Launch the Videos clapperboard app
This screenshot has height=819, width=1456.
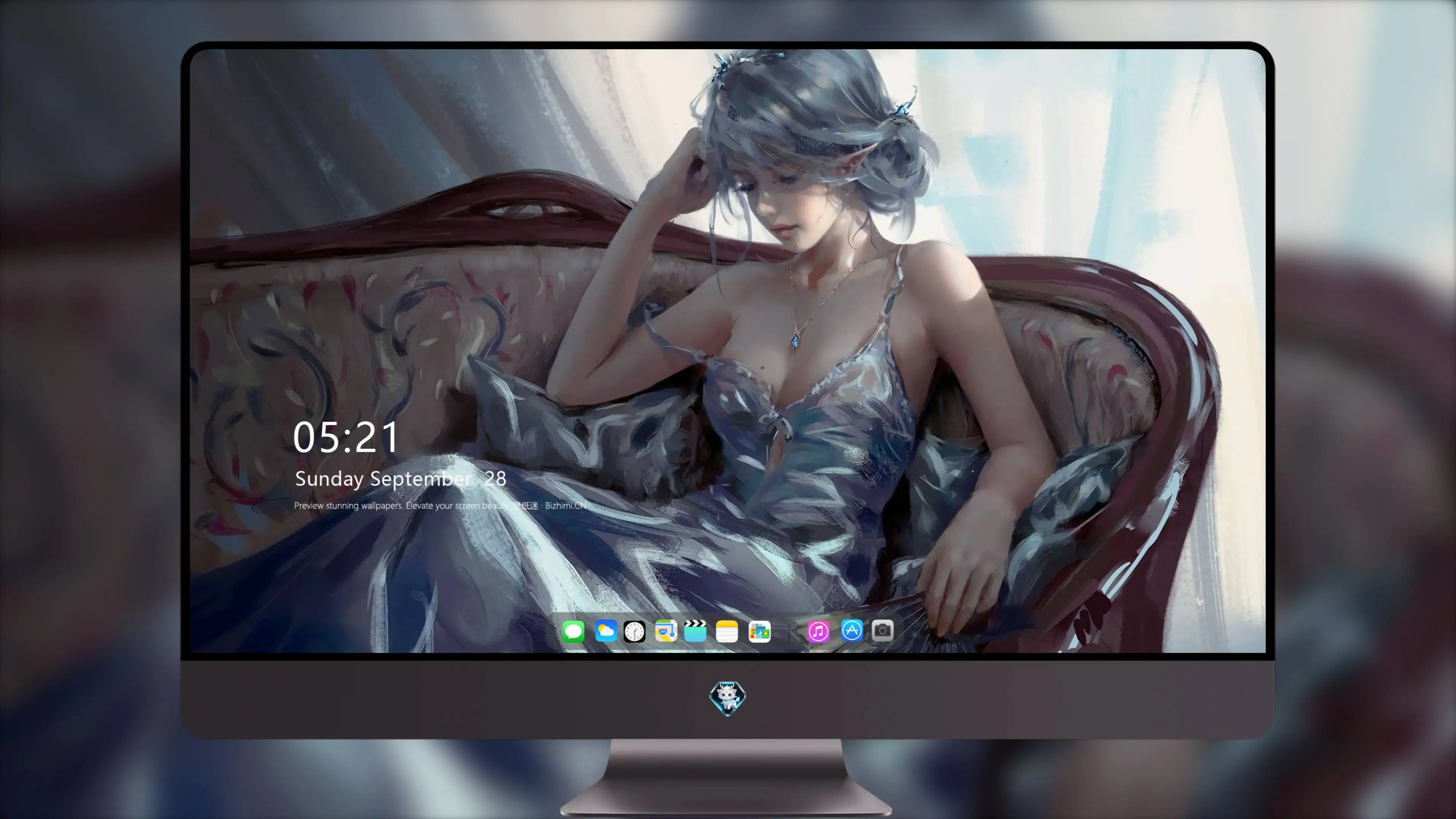(x=695, y=631)
